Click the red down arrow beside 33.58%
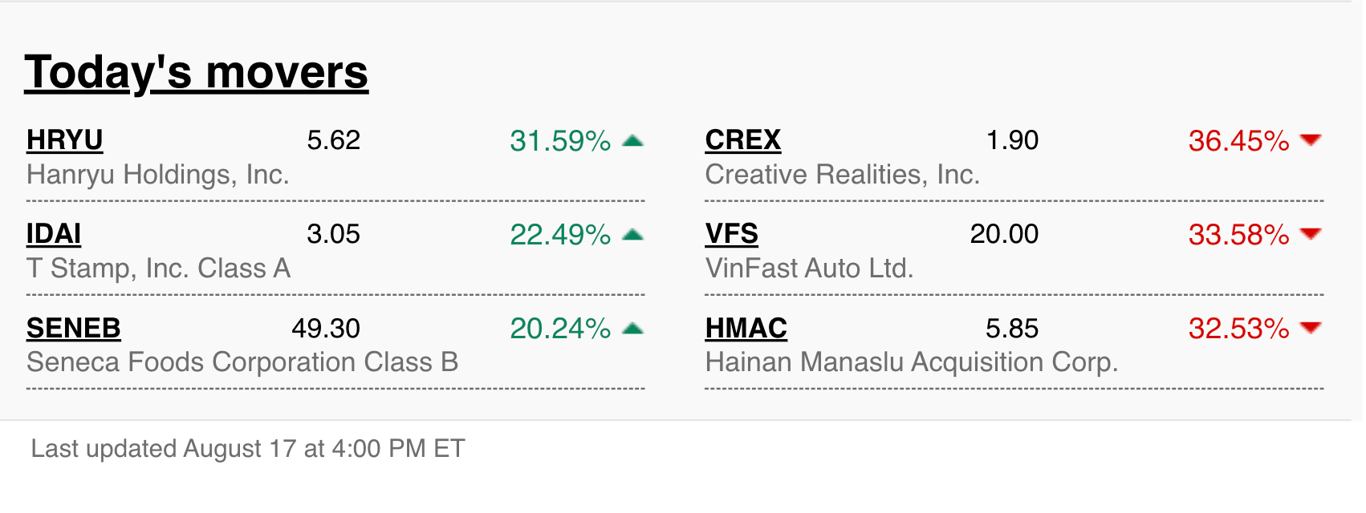 pyautogui.click(x=1311, y=235)
